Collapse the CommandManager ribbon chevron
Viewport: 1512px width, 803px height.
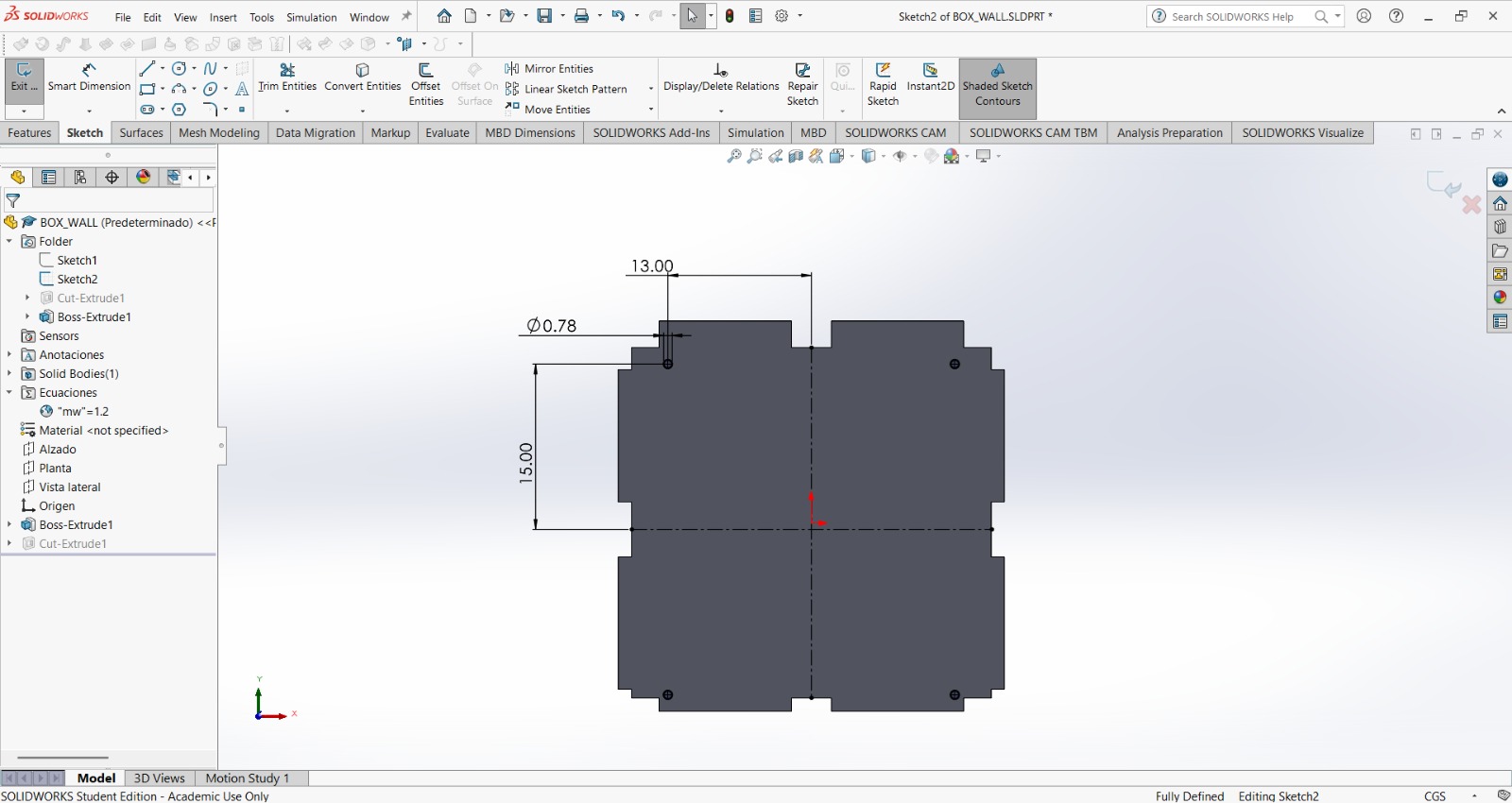(1502, 111)
